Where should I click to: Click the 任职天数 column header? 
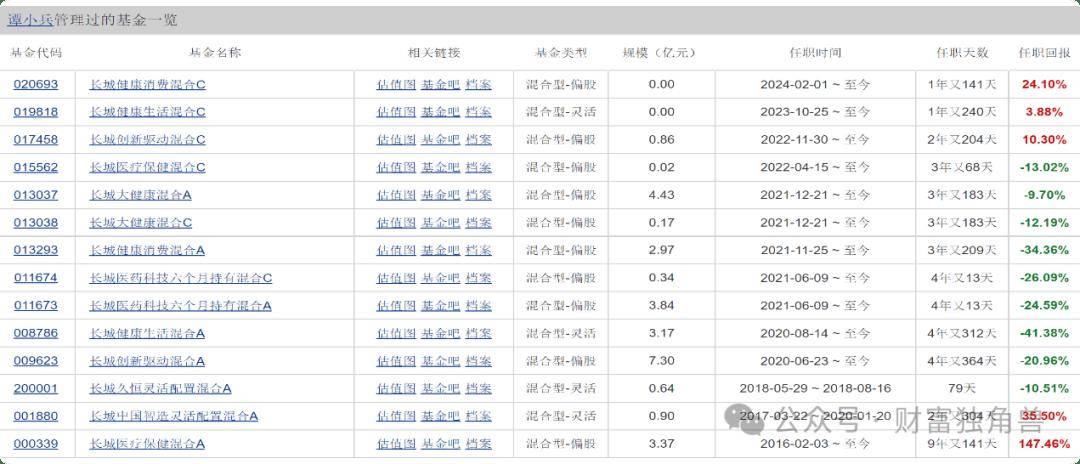962,53
